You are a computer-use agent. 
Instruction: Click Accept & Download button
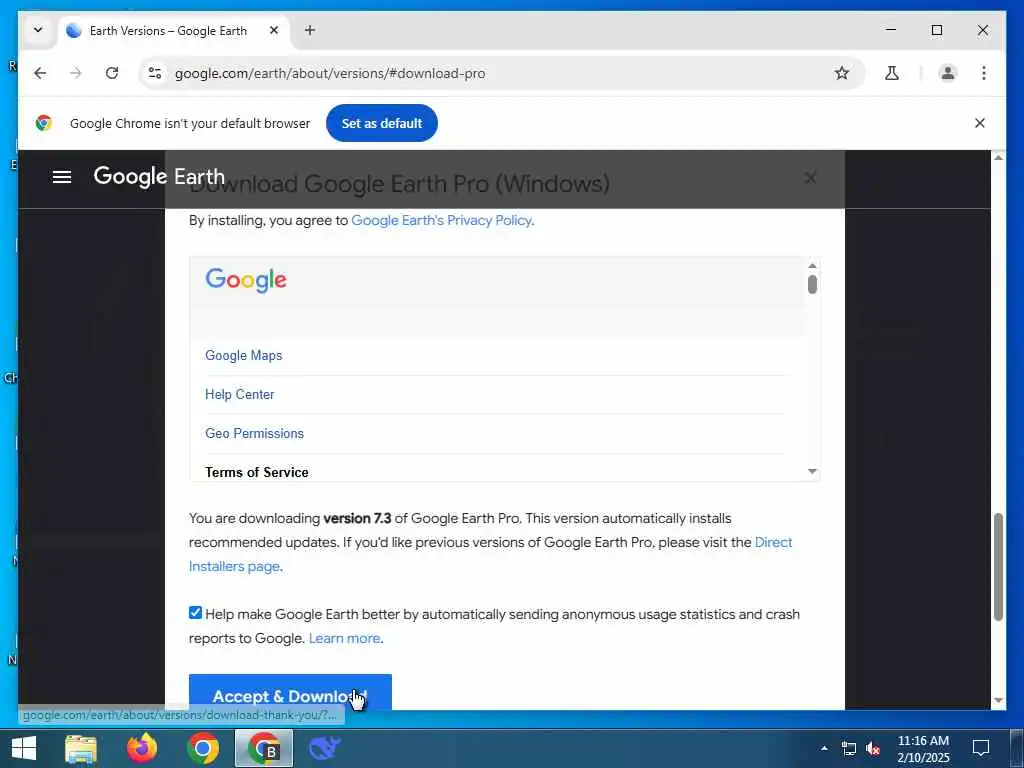(290, 692)
